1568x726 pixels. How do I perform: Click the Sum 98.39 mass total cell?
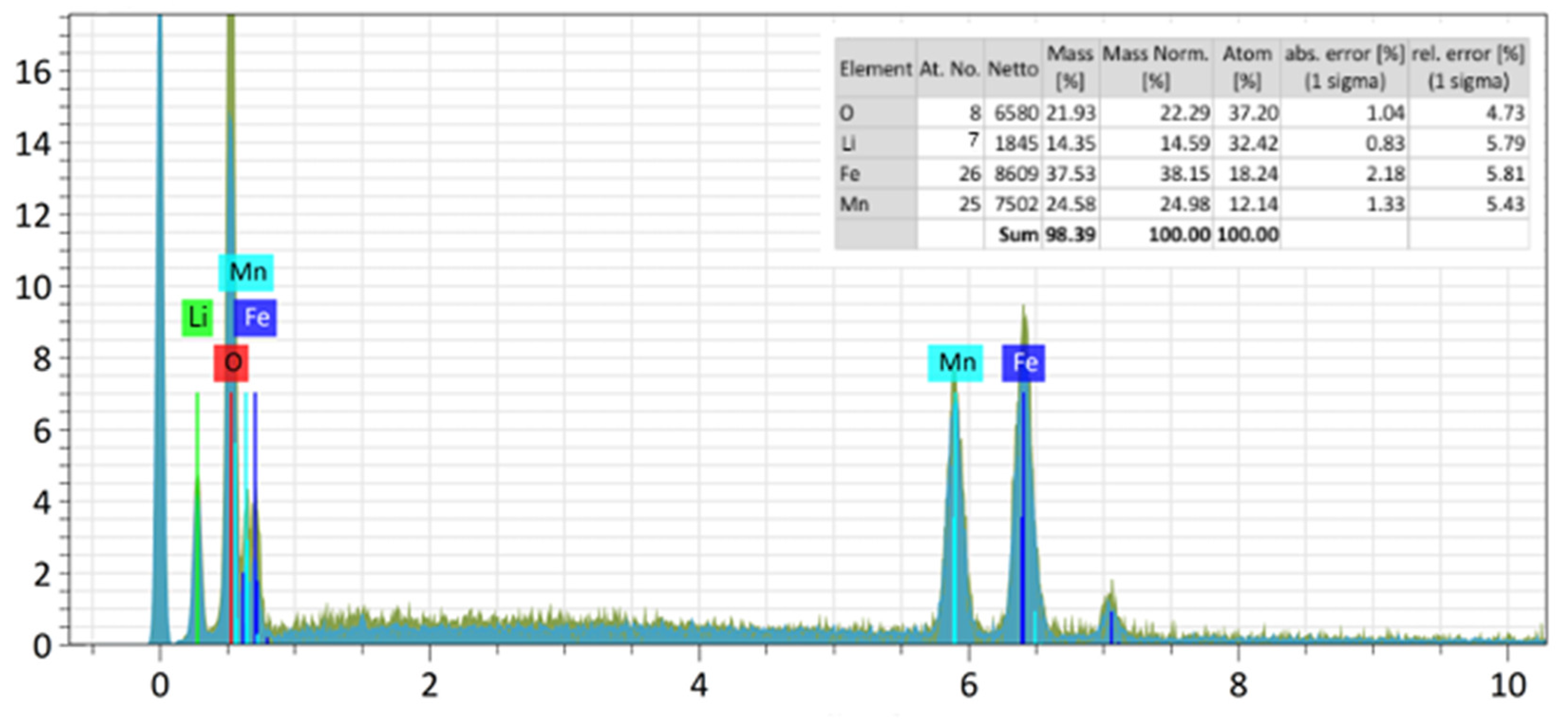coord(1070,235)
